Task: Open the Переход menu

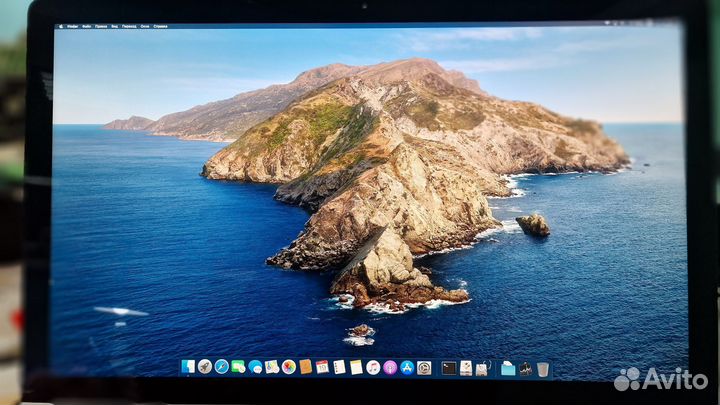Action: [129, 27]
